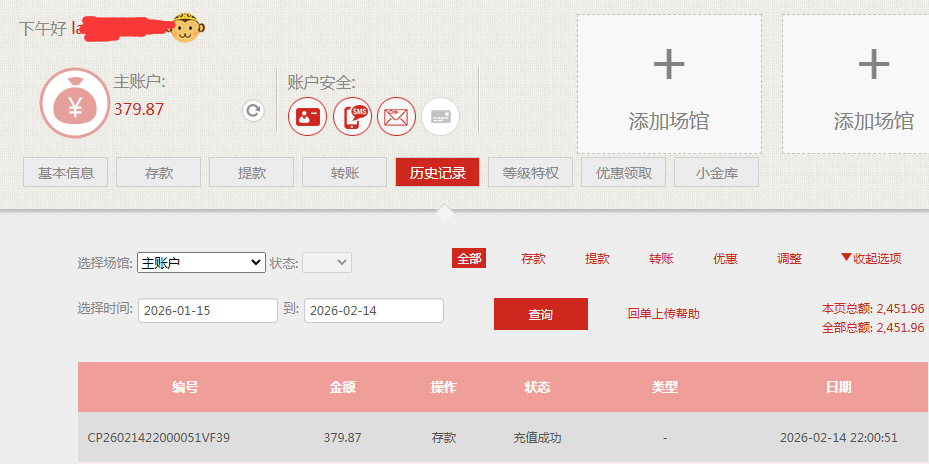Click the refresh balance icon

click(x=253, y=111)
